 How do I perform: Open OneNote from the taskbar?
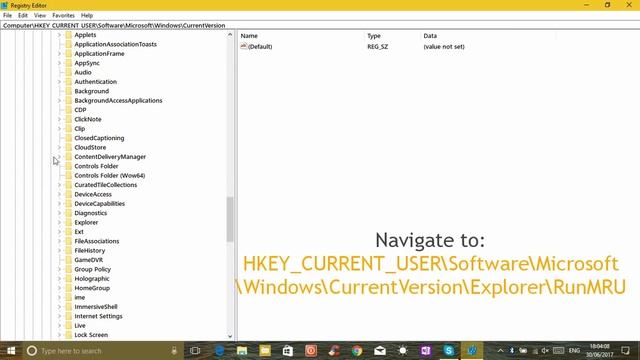click(426, 351)
